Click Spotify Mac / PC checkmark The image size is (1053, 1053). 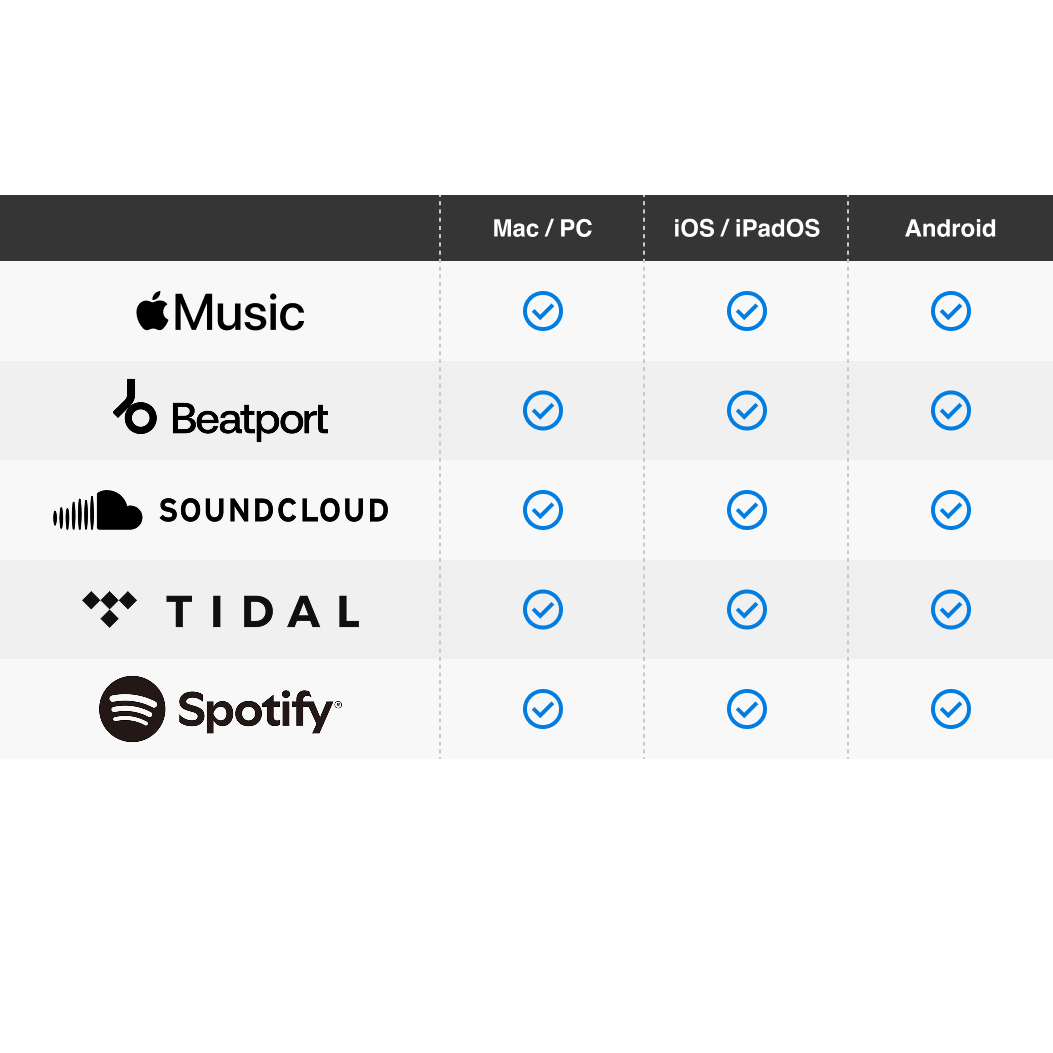[543, 709]
